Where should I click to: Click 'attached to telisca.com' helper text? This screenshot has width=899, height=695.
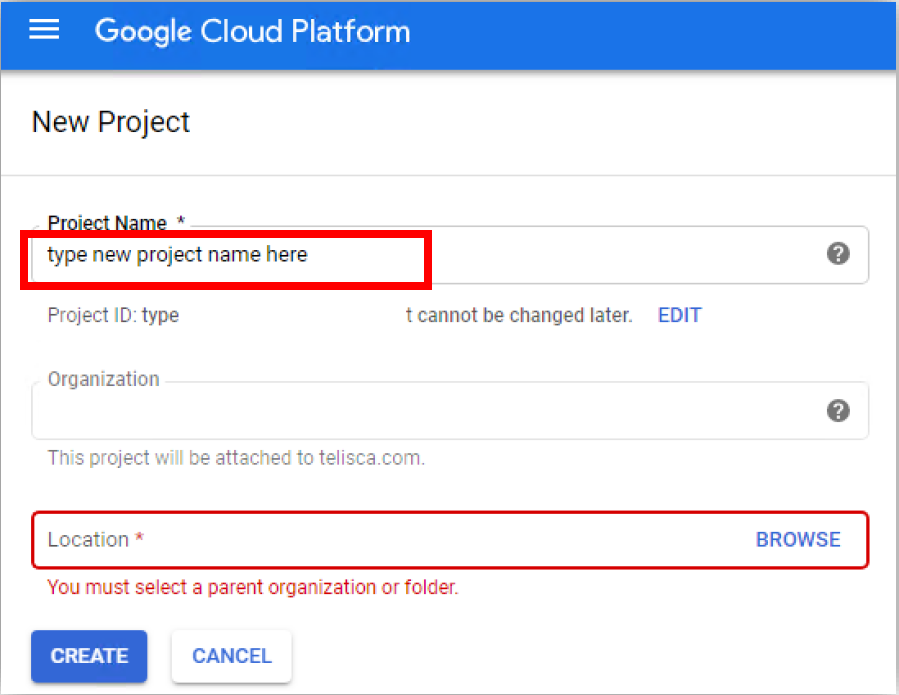click(236, 459)
